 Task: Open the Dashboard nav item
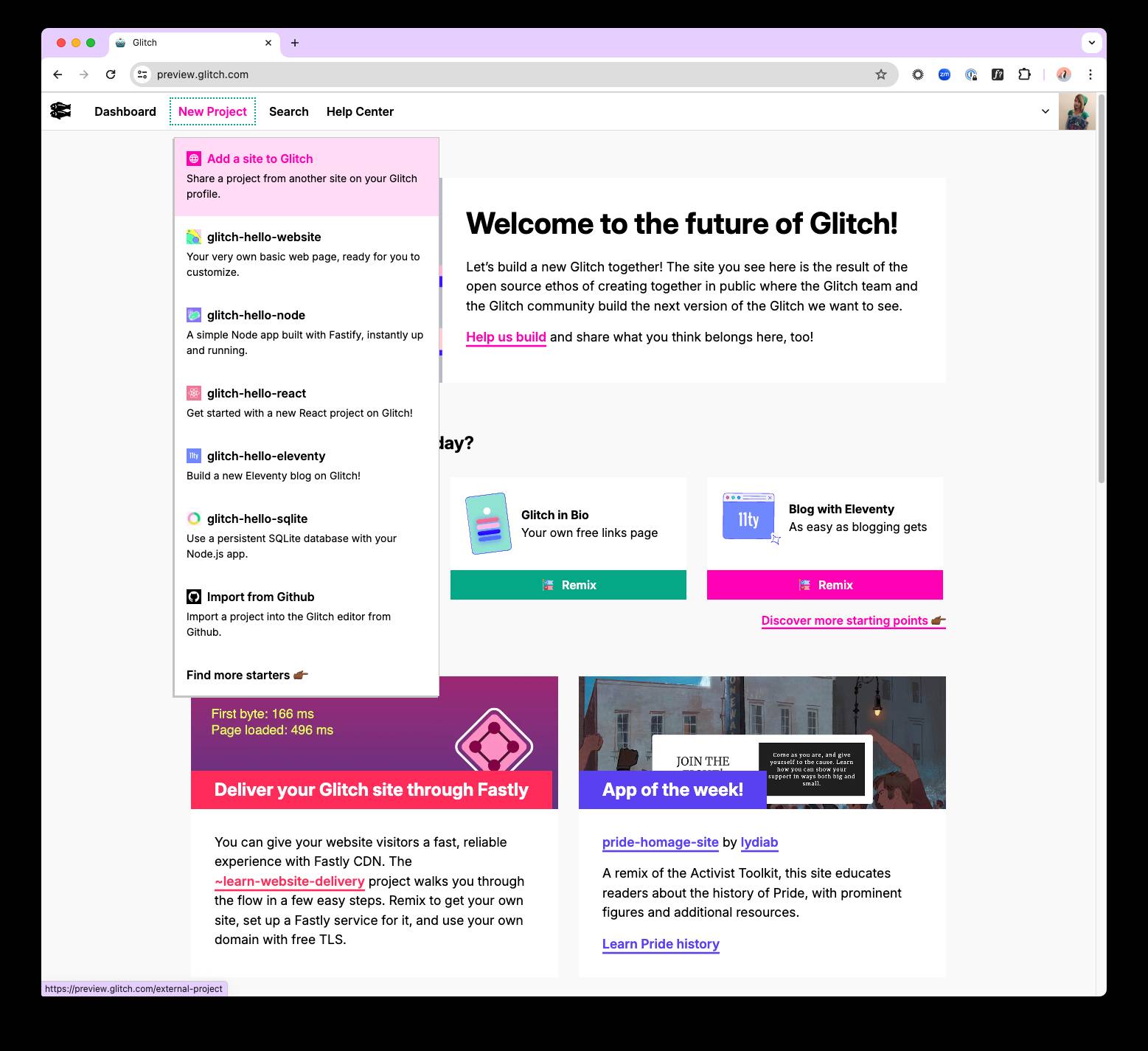[x=125, y=111]
